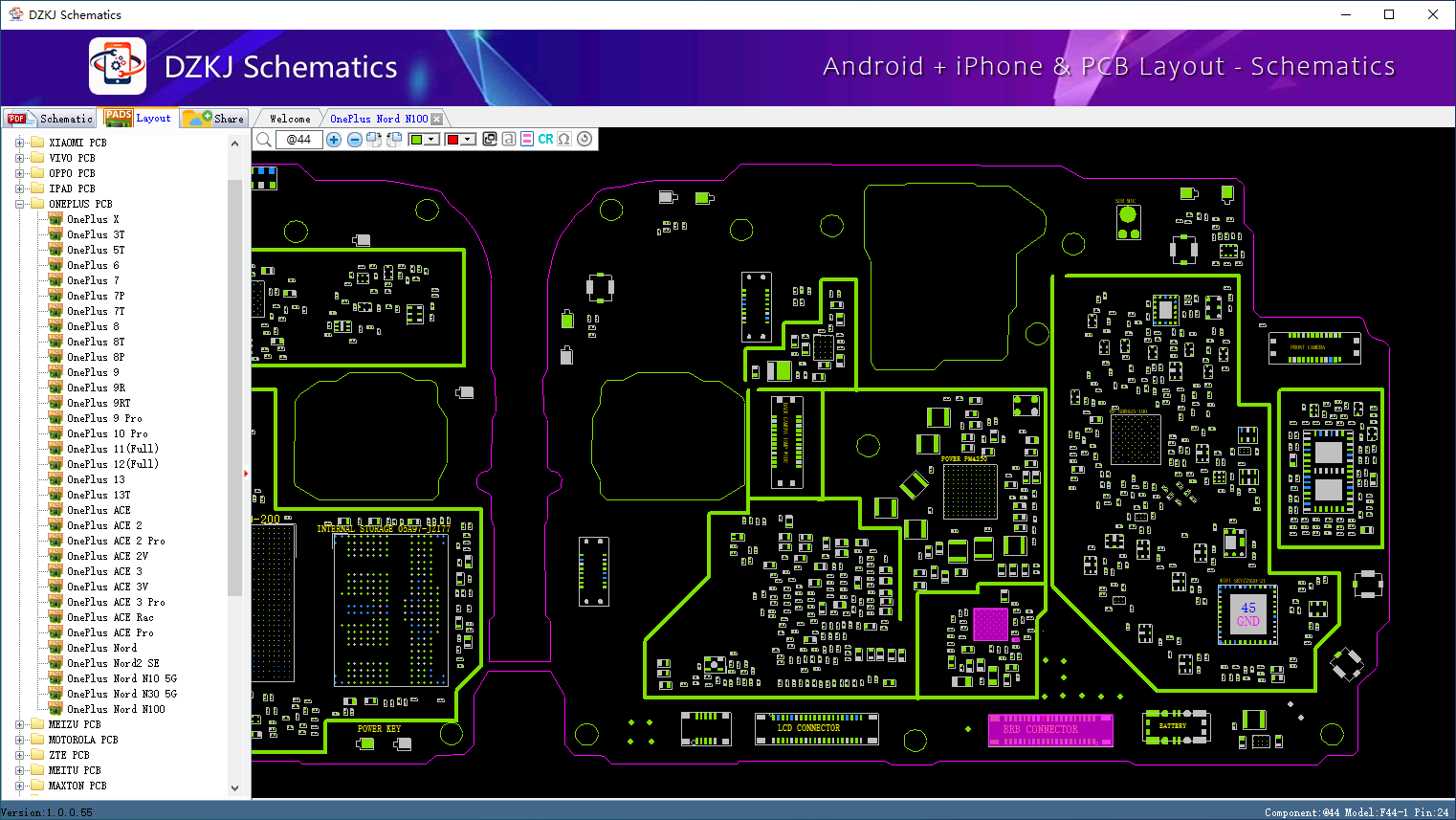
Task: Select the OnePlus Nord N100 document tab
Action: click(x=379, y=119)
